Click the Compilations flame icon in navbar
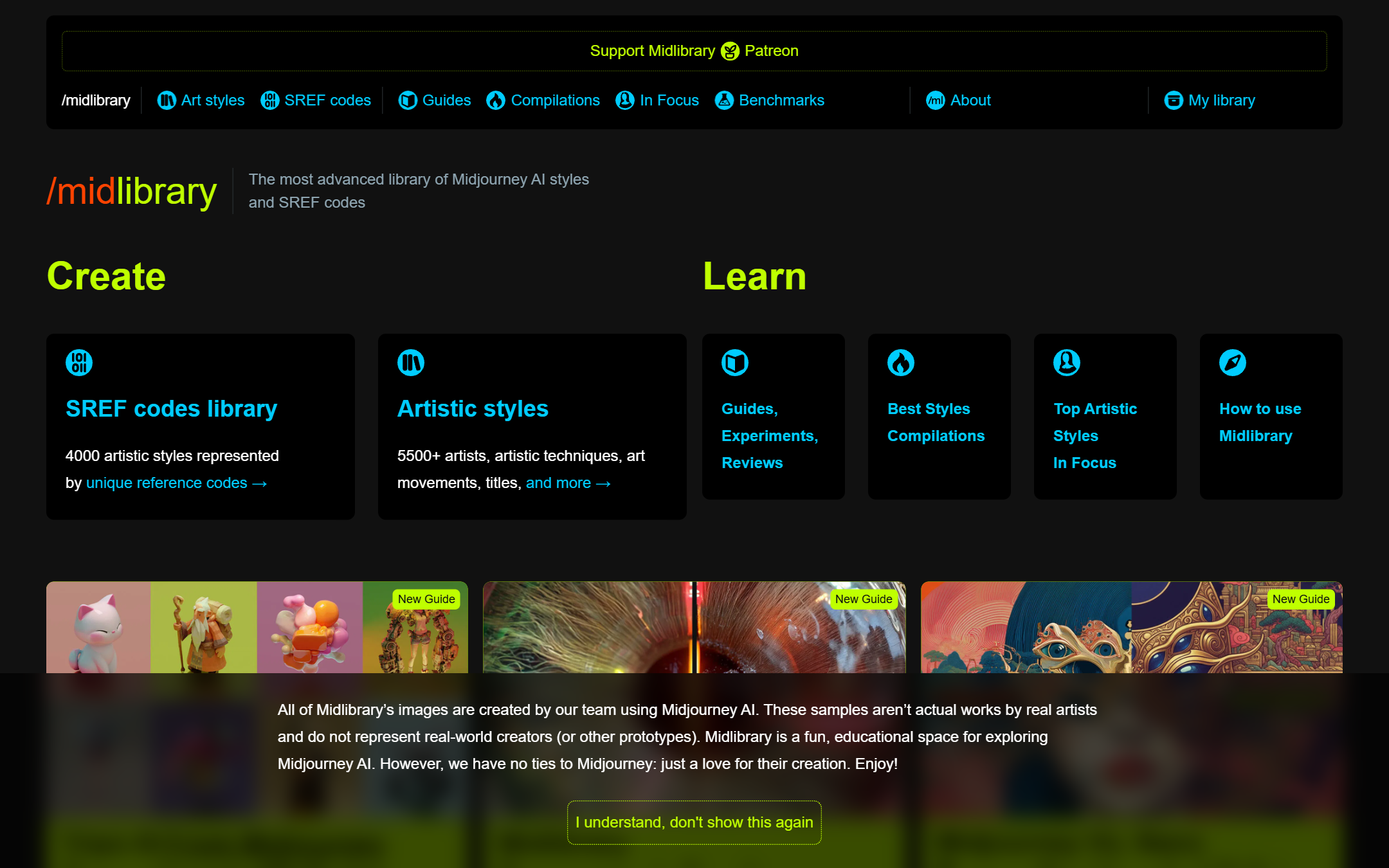Image resolution: width=1389 pixels, height=868 pixels. point(496,100)
